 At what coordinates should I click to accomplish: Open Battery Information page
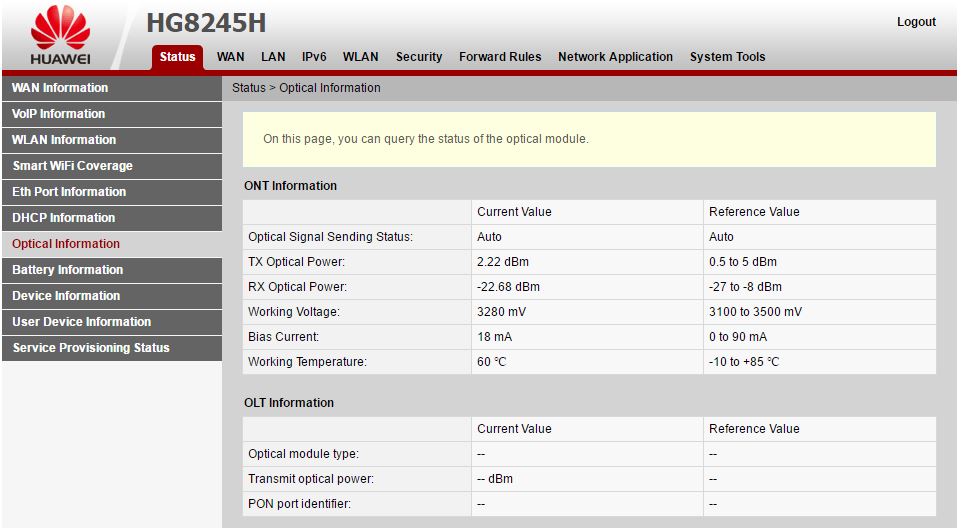(67, 270)
